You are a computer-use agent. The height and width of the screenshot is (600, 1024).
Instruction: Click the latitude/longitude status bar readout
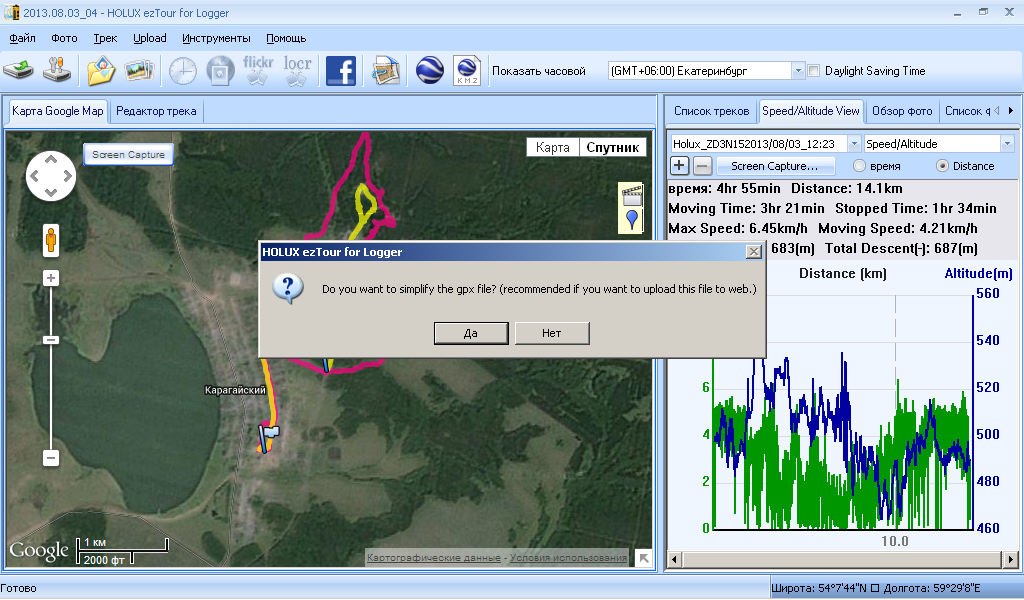[876, 588]
